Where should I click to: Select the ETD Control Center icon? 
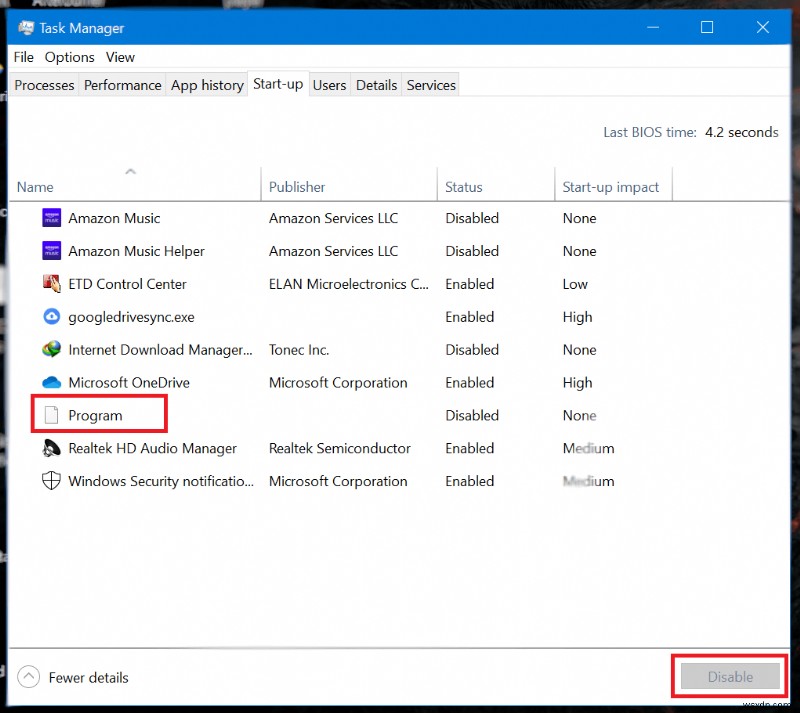pyautogui.click(x=51, y=284)
